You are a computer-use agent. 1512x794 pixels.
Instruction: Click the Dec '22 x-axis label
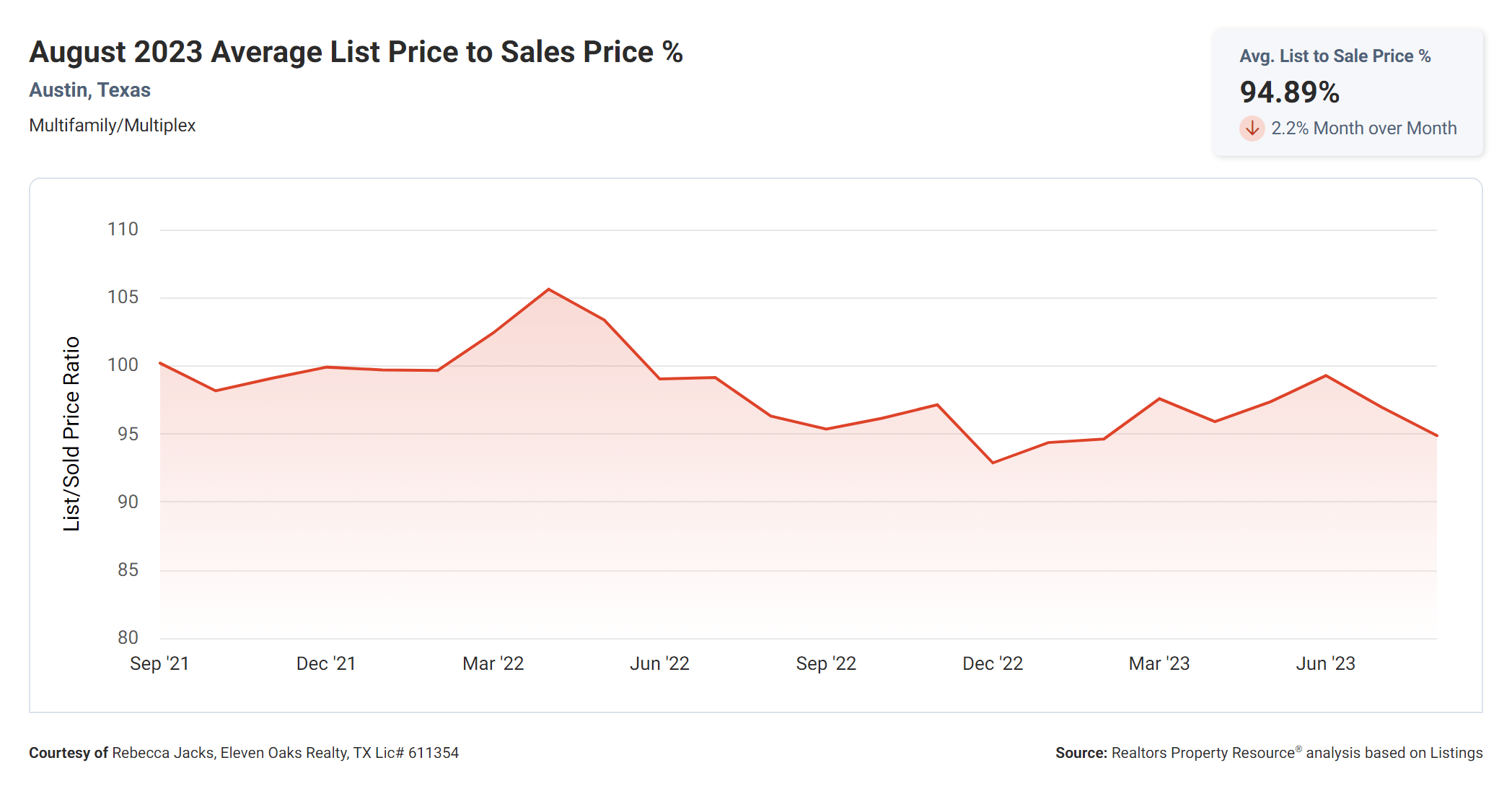tap(993, 663)
